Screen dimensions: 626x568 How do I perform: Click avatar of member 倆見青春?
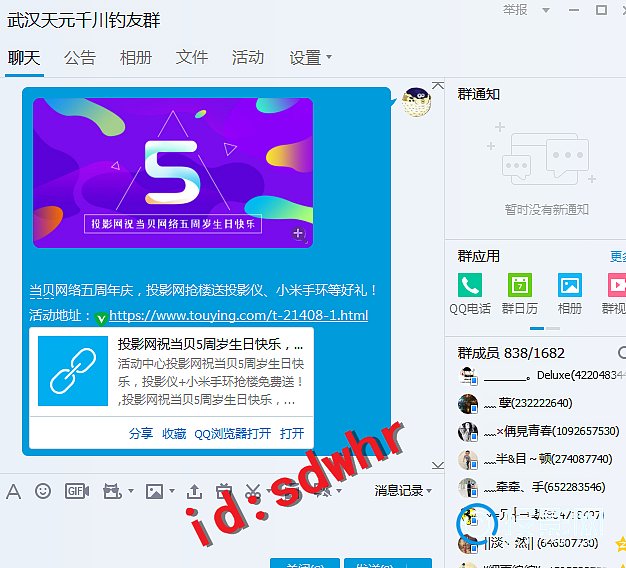pos(468,431)
